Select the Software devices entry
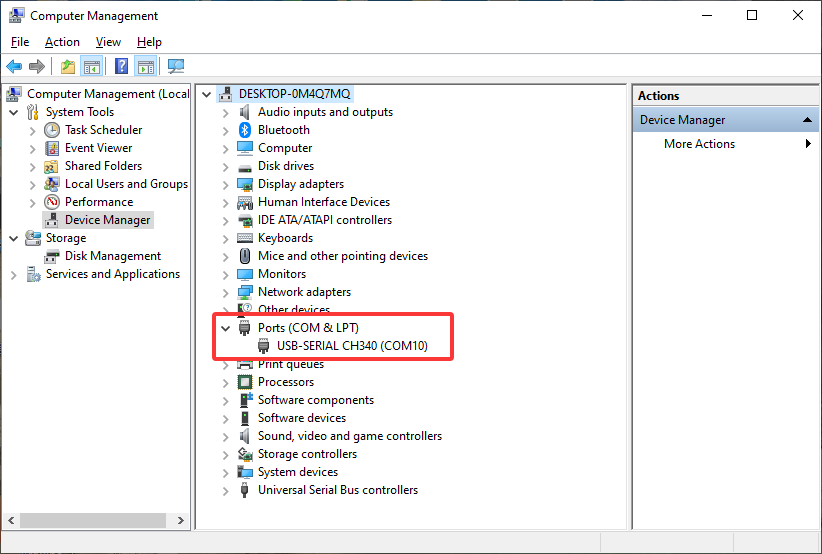 tap(302, 418)
